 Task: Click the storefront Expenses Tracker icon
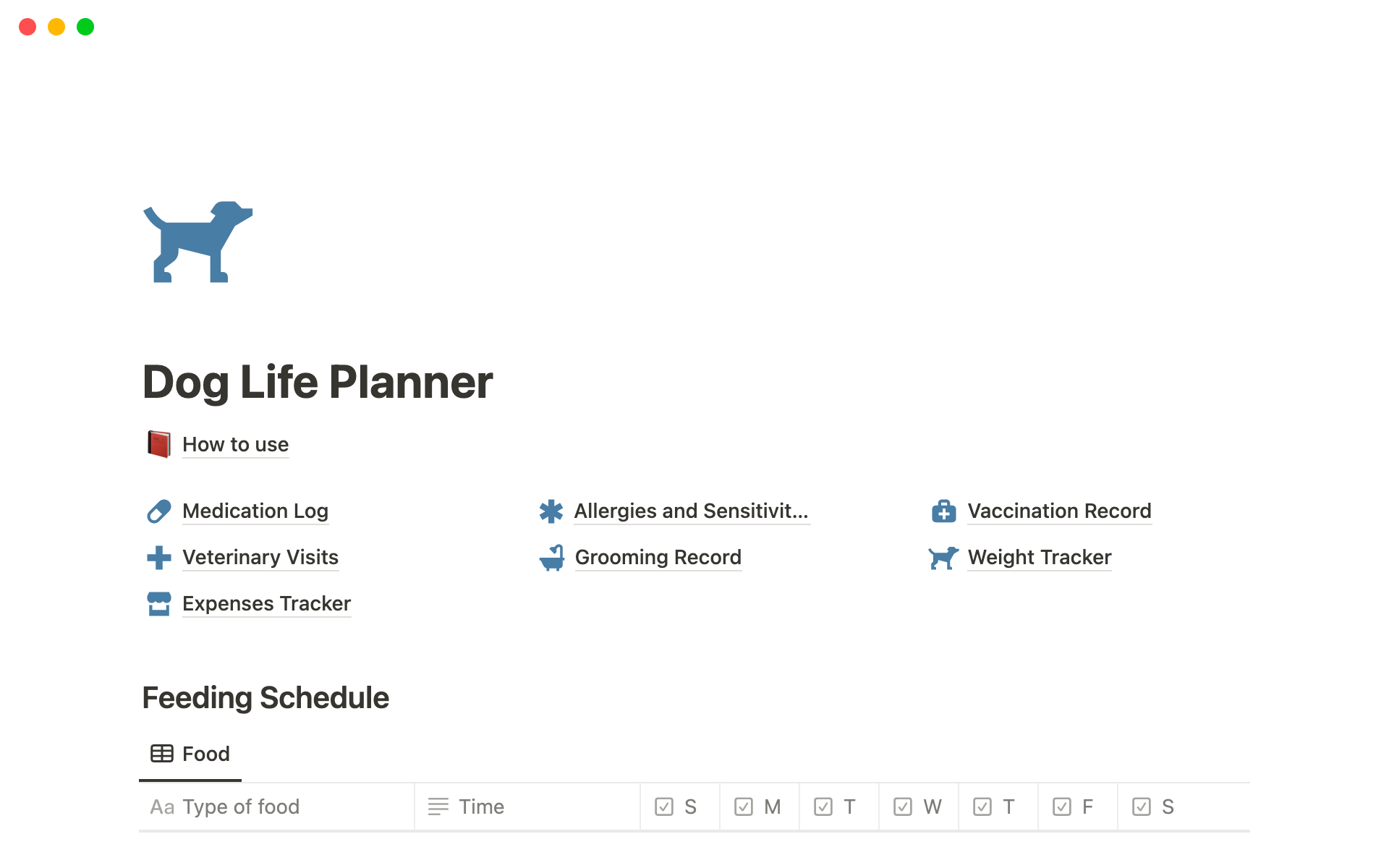pos(159,604)
